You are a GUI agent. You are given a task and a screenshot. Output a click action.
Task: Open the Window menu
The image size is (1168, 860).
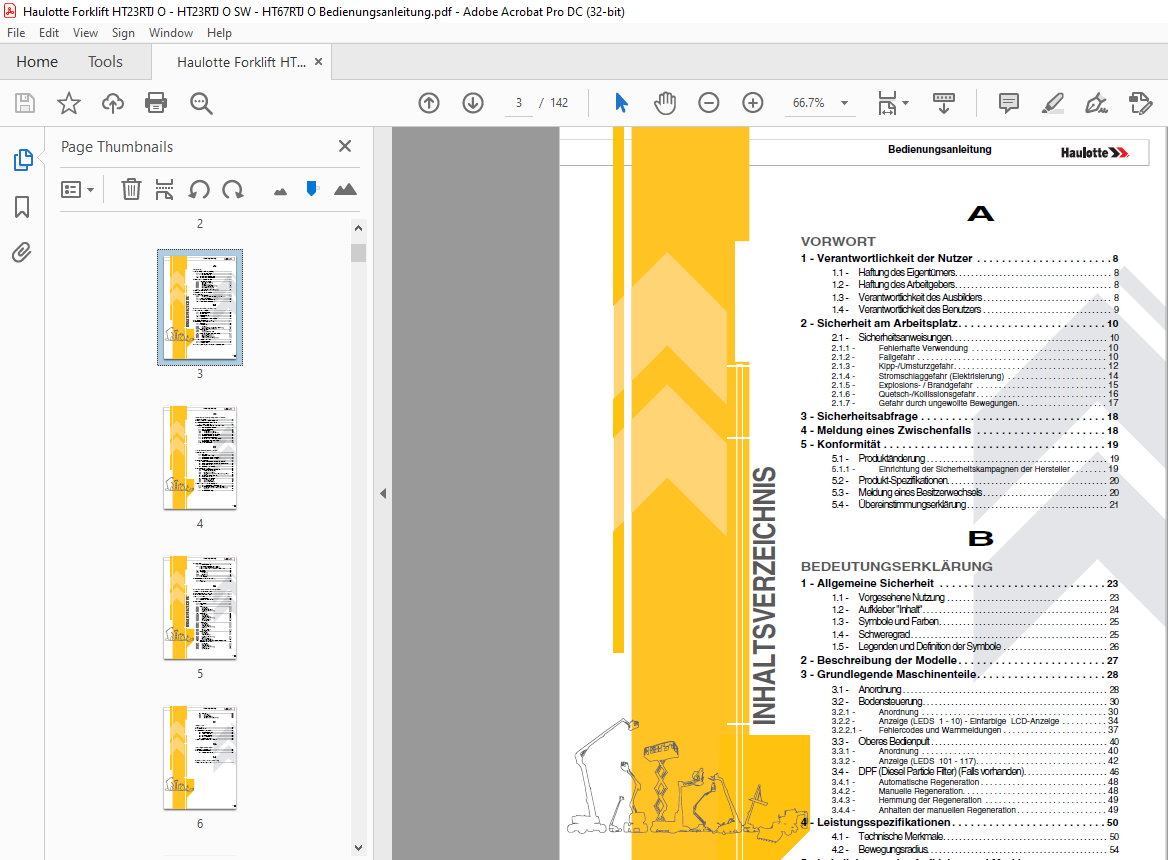[x=171, y=33]
